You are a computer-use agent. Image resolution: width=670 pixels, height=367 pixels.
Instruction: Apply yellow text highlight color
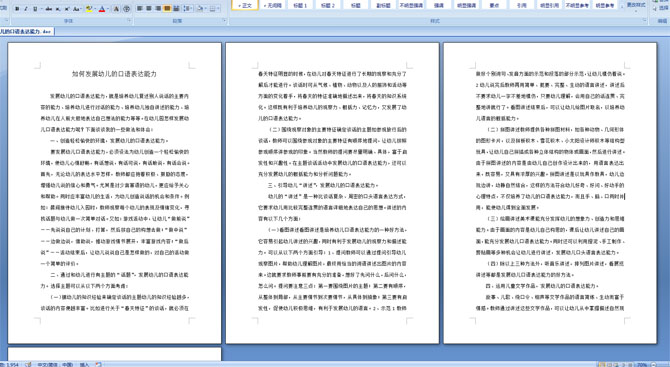click(x=89, y=9)
